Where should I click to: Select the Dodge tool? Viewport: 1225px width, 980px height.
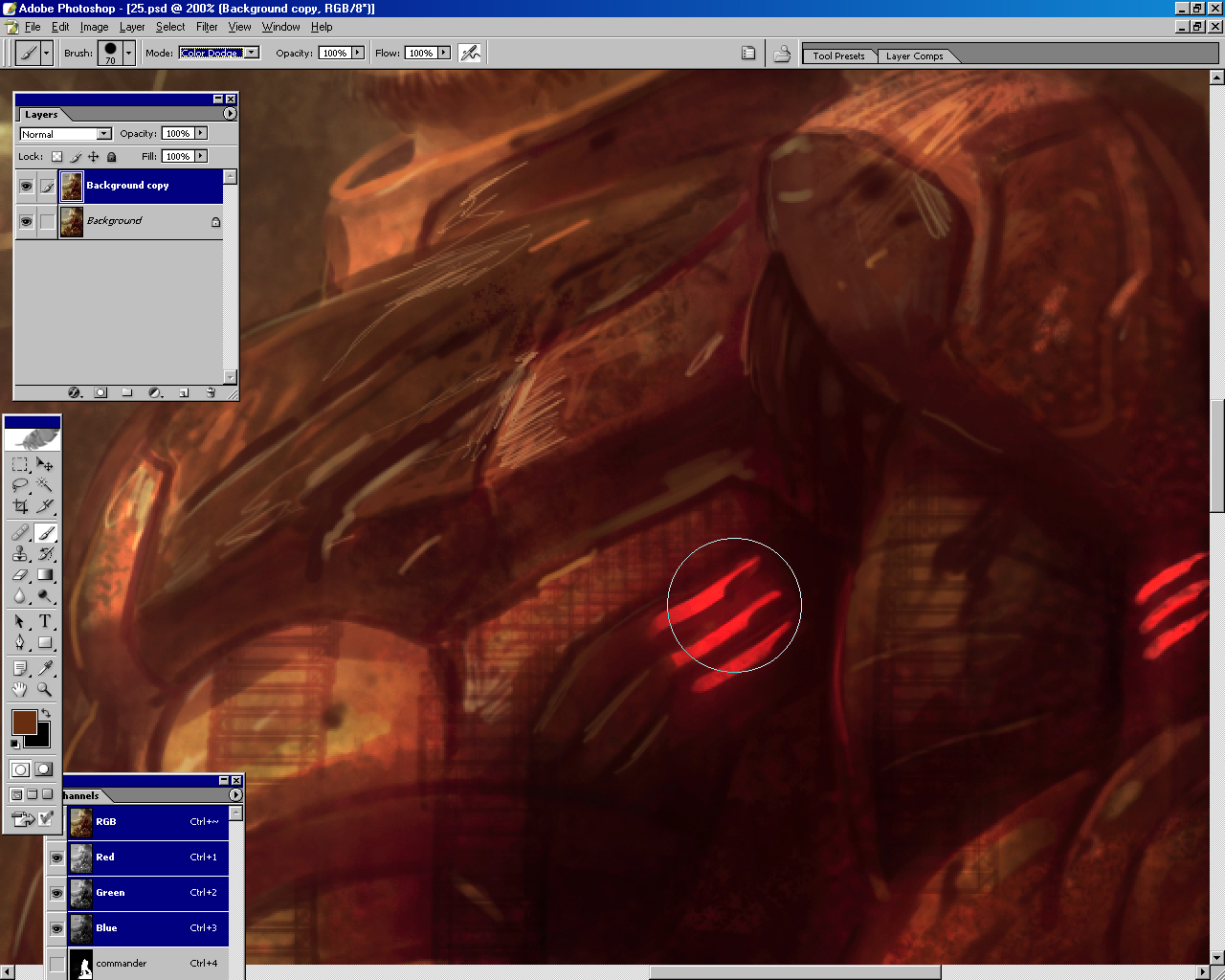(x=45, y=596)
